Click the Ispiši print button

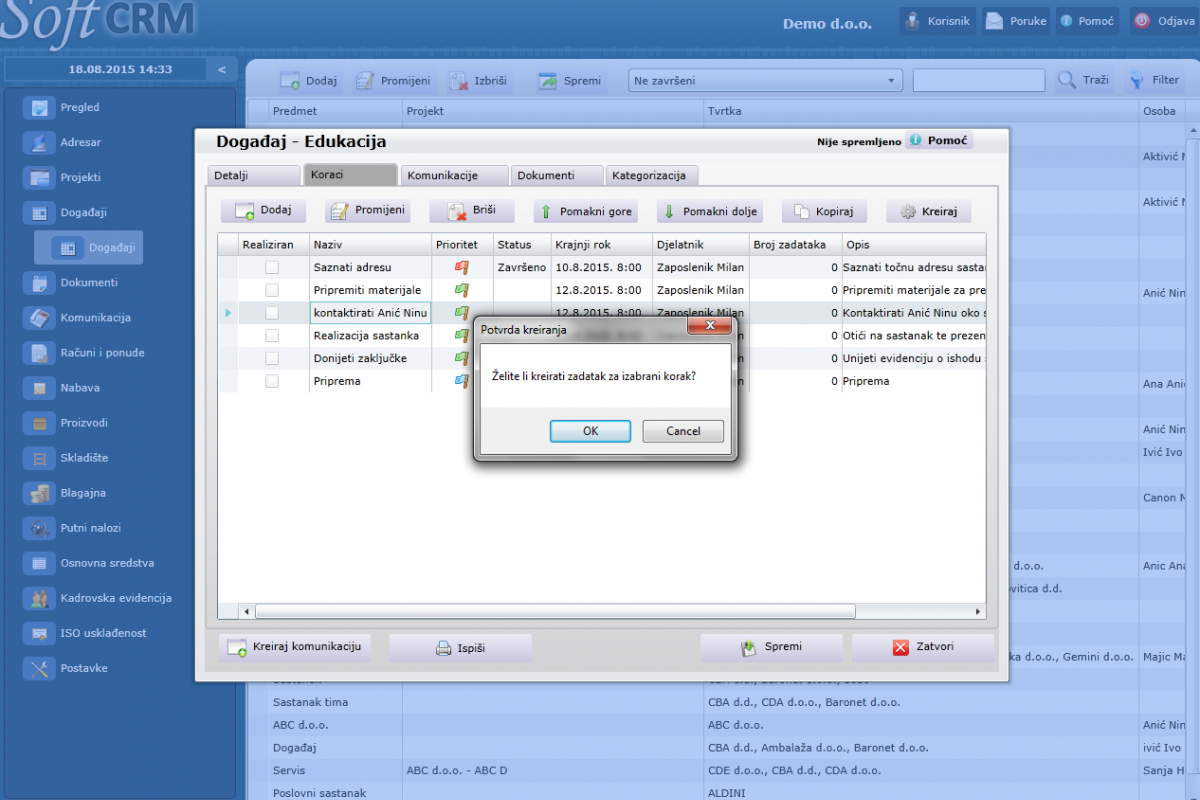click(x=460, y=647)
